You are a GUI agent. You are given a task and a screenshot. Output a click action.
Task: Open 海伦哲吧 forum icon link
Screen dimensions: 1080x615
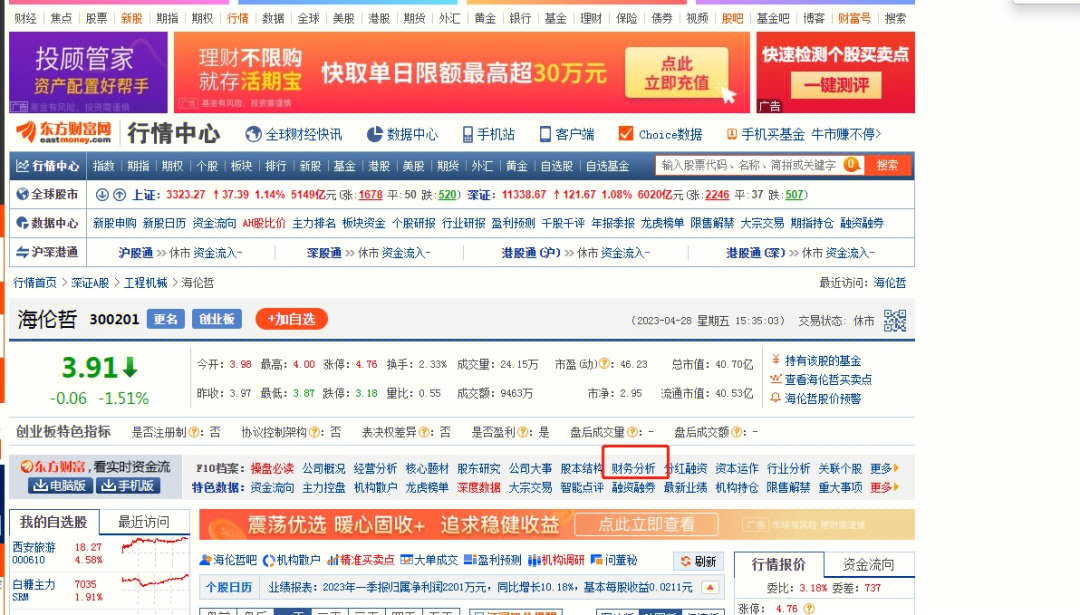(x=205, y=560)
